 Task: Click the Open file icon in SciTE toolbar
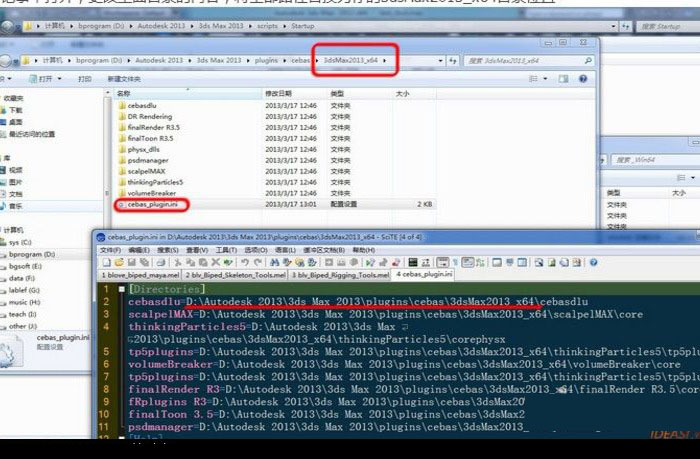point(119,263)
